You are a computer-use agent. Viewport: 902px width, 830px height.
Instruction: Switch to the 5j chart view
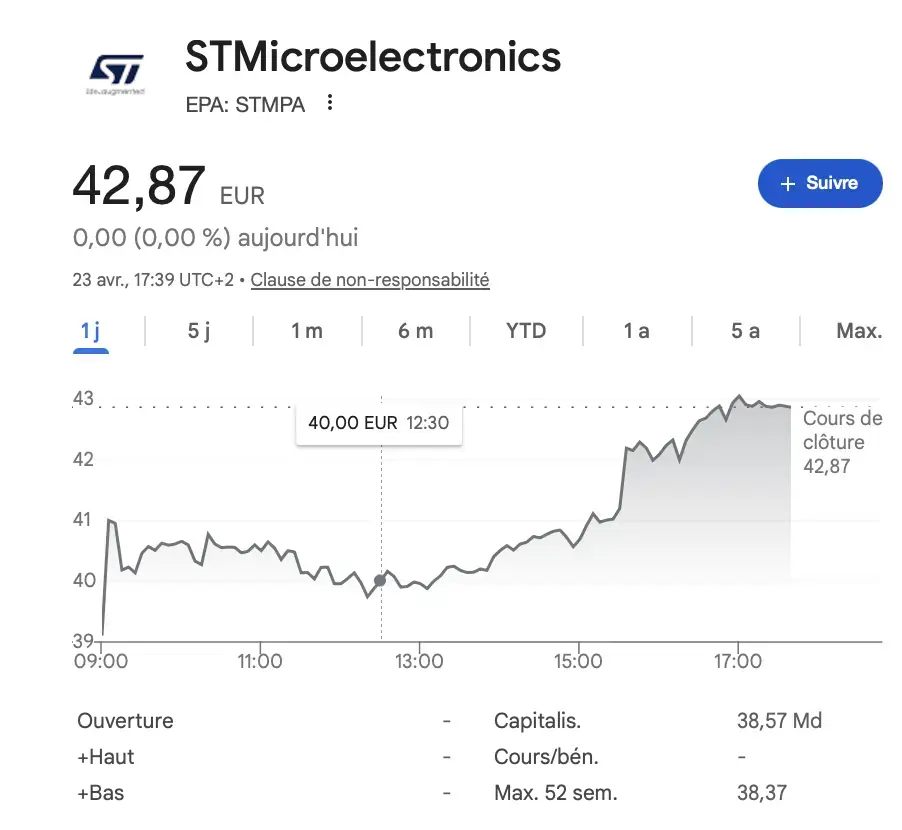click(196, 330)
